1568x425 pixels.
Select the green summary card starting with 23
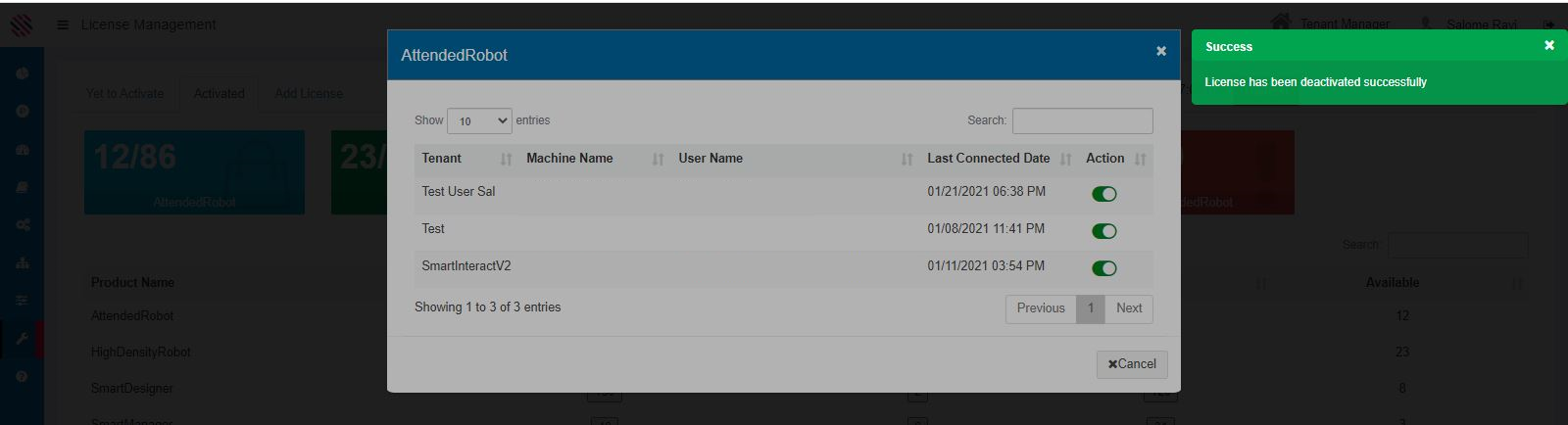point(359,172)
